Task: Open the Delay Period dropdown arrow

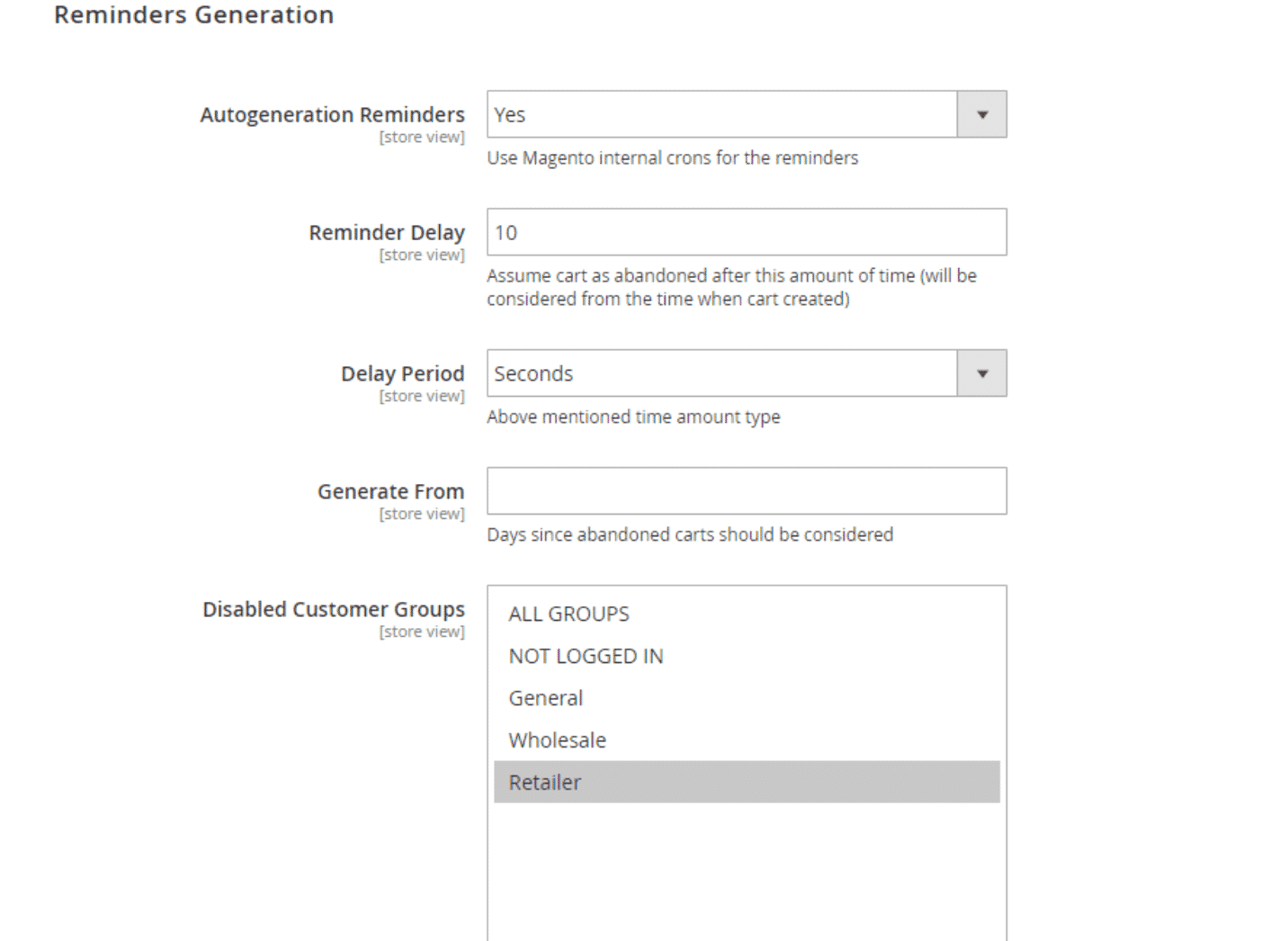Action: 982,373
